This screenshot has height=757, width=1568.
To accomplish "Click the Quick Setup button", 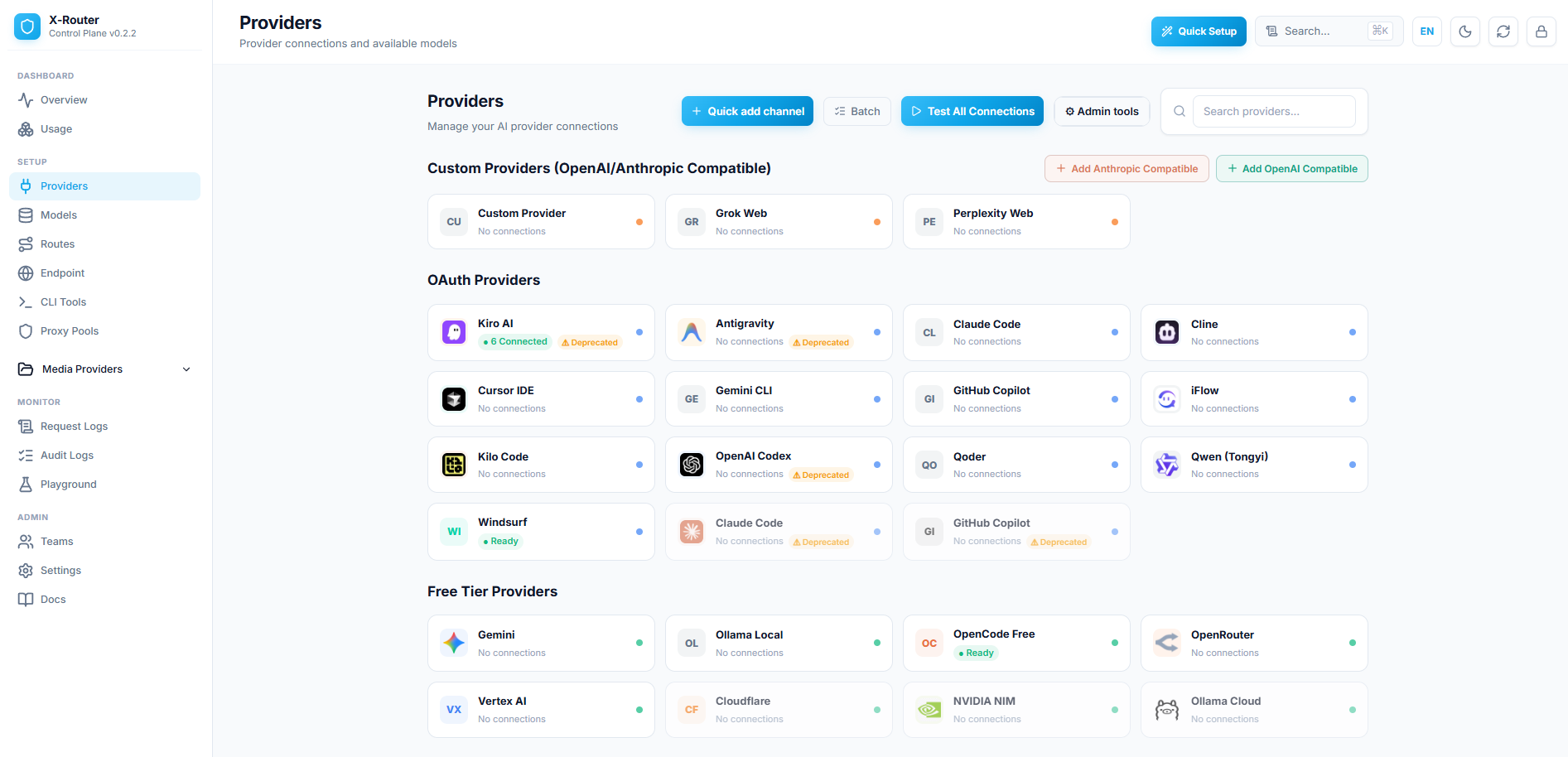I will tap(1199, 31).
